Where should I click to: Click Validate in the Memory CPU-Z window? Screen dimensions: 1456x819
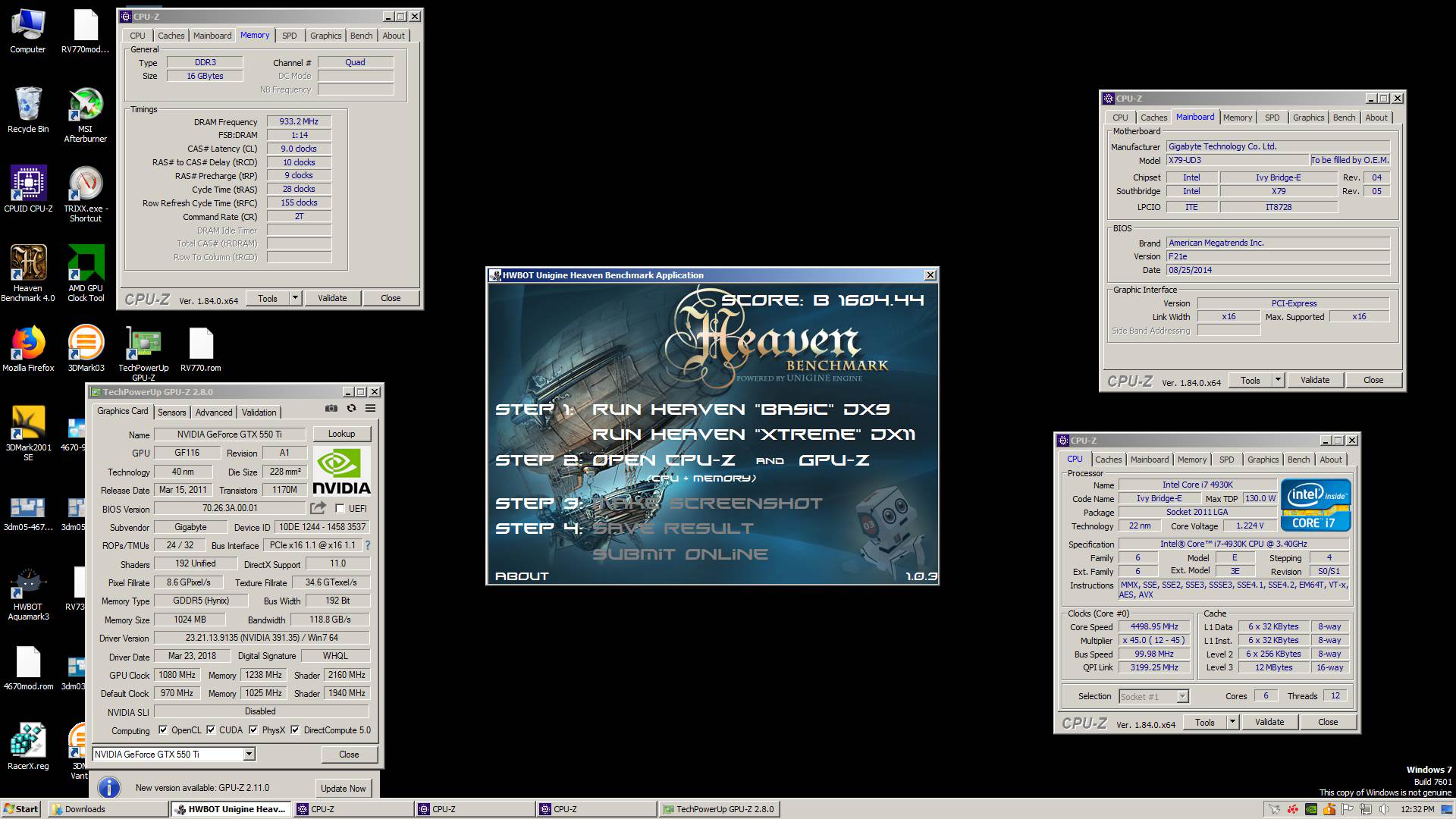(x=332, y=298)
